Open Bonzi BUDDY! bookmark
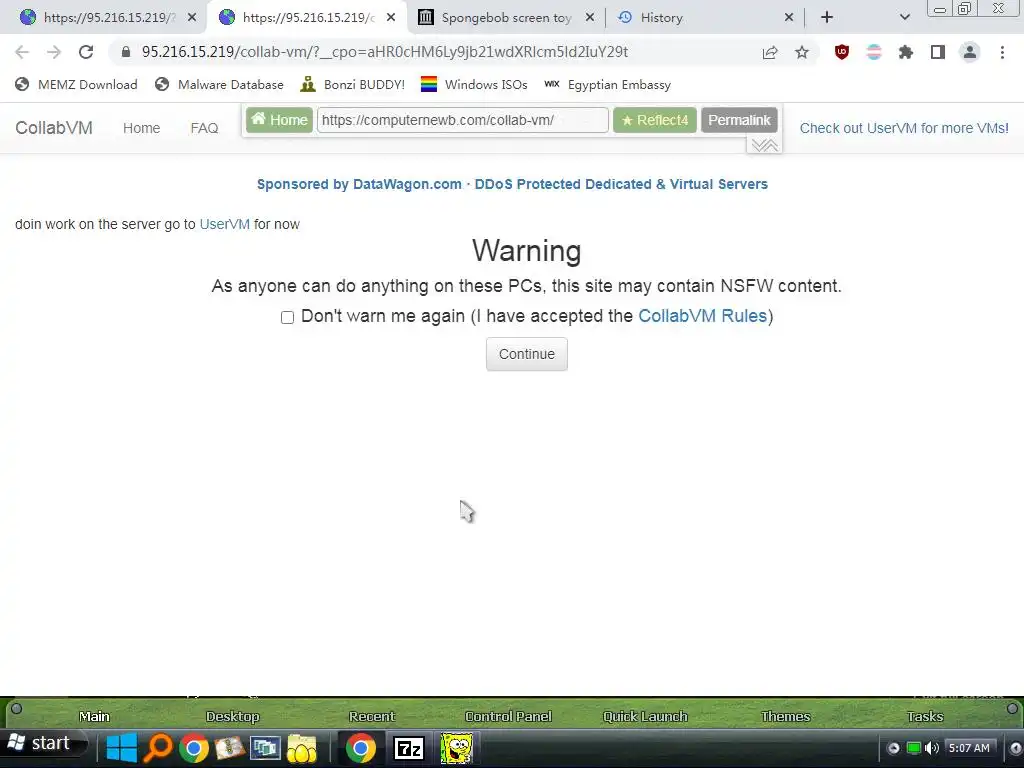This screenshot has width=1024, height=768. coord(353,85)
